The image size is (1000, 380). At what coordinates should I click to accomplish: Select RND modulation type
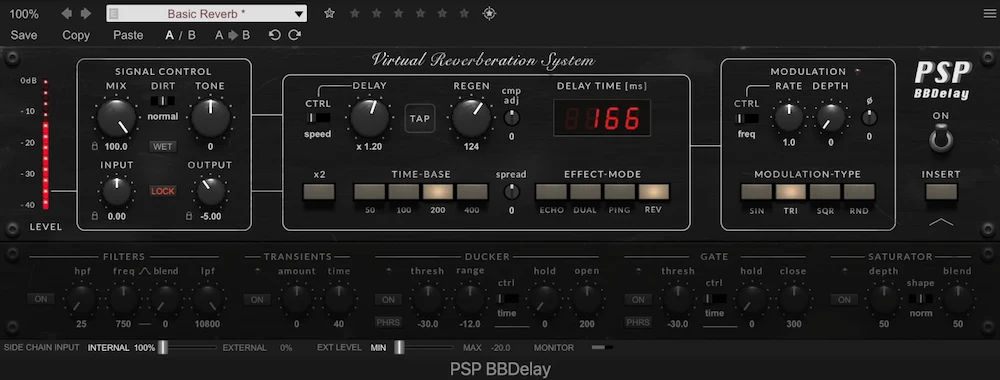coord(860,192)
